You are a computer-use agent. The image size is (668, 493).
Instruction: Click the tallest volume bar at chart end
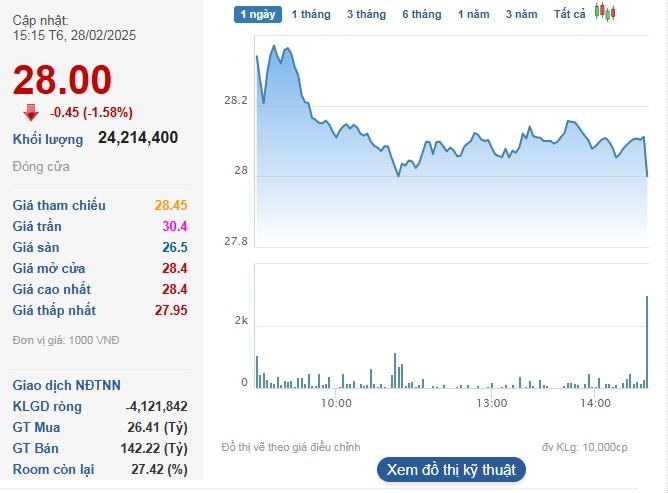647,340
